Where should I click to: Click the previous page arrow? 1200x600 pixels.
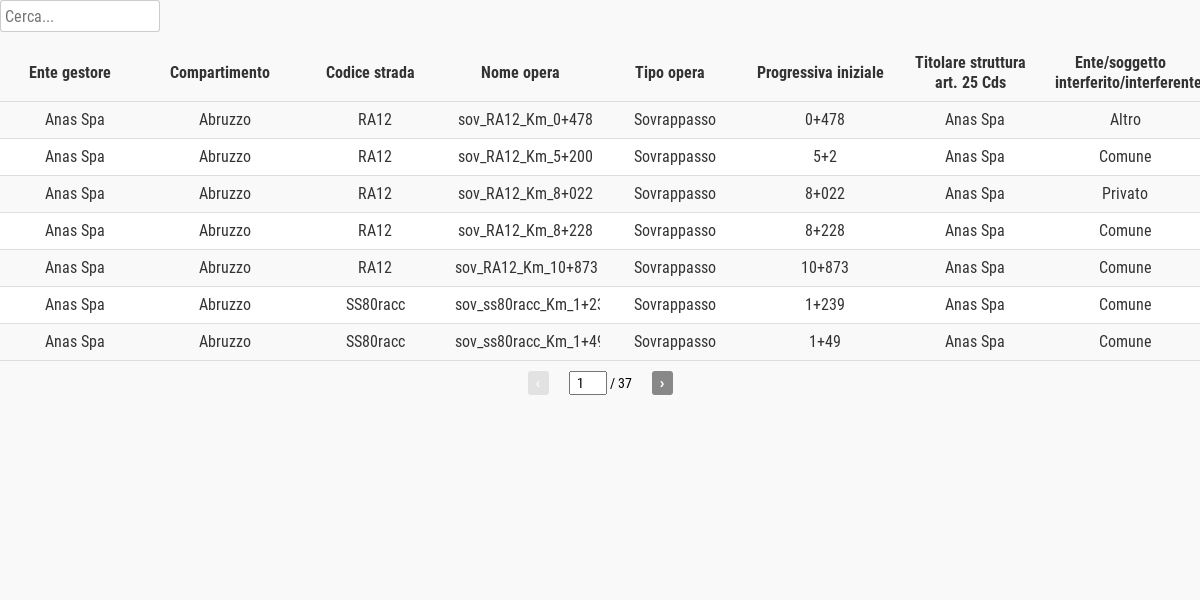click(538, 383)
